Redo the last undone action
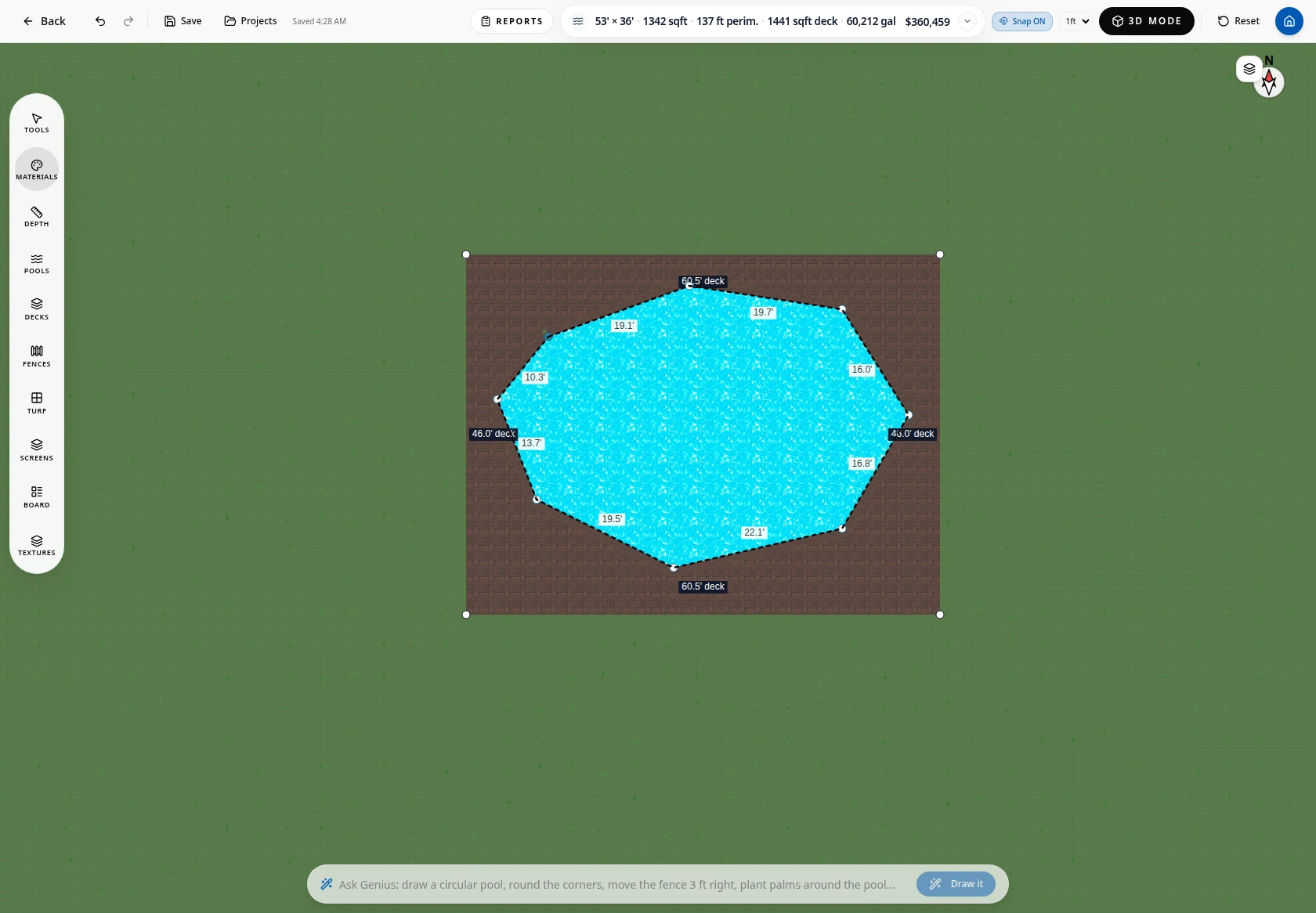Screen dimensions: 1316x913 pos(128,21)
